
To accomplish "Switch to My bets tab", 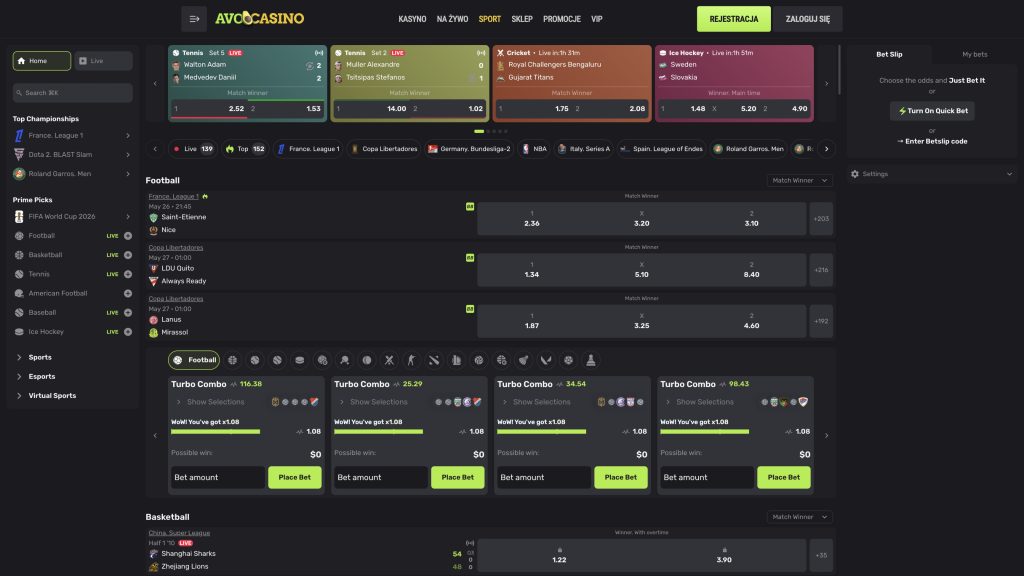I will coord(974,54).
